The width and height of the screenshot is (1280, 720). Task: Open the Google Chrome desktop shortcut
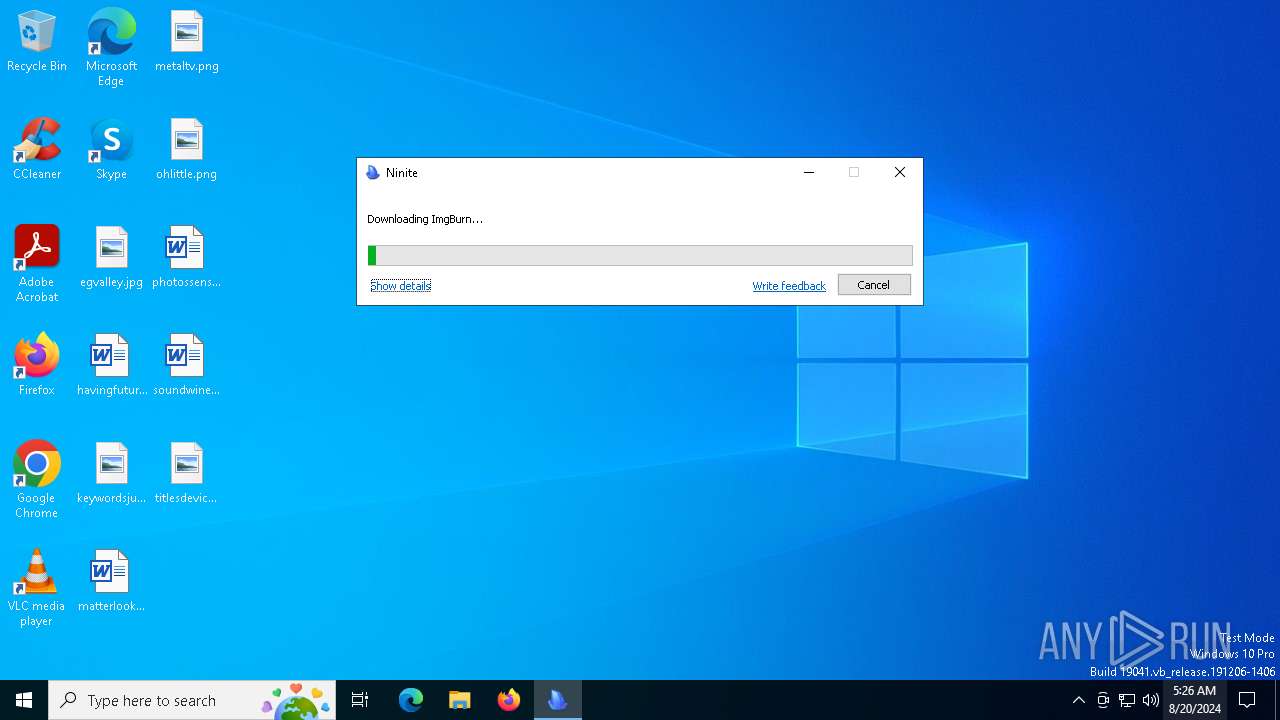(37, 480)
